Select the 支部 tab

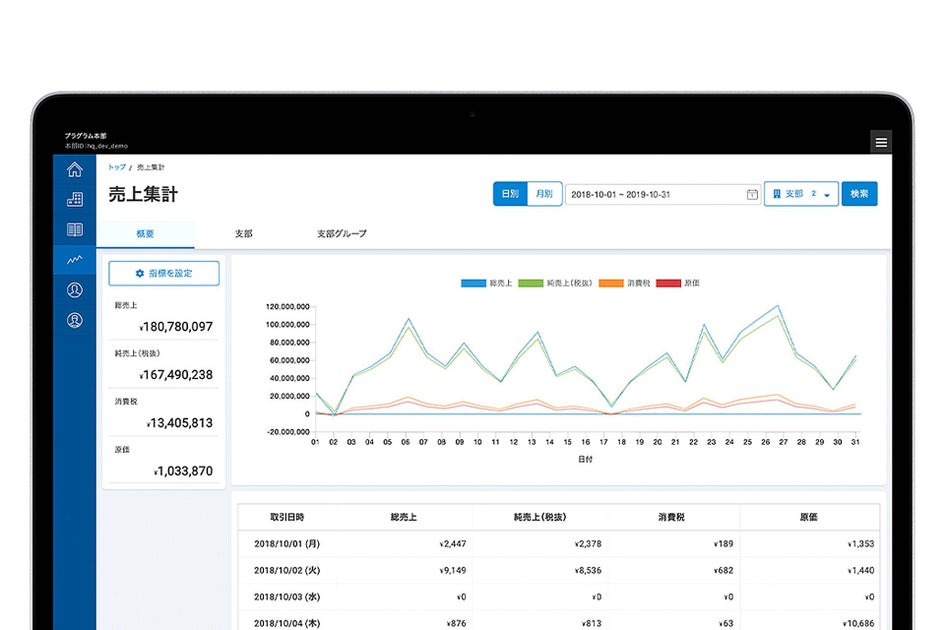pos(243,234)
